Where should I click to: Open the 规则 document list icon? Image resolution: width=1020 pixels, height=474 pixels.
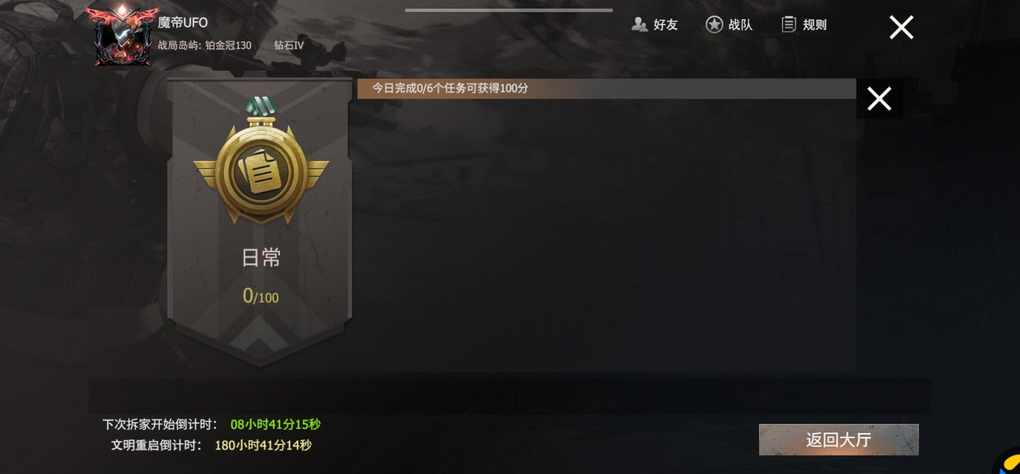pos(788,25)
